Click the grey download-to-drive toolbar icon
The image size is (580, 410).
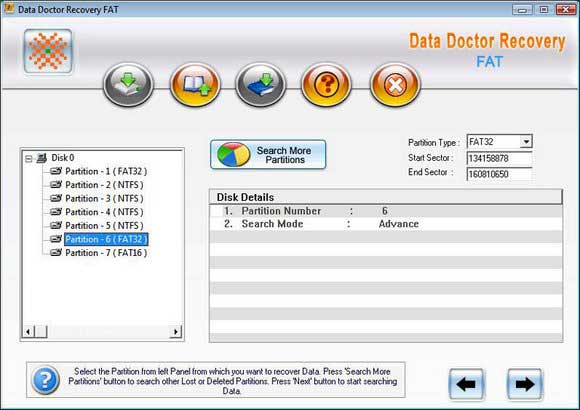click(128, 85)
